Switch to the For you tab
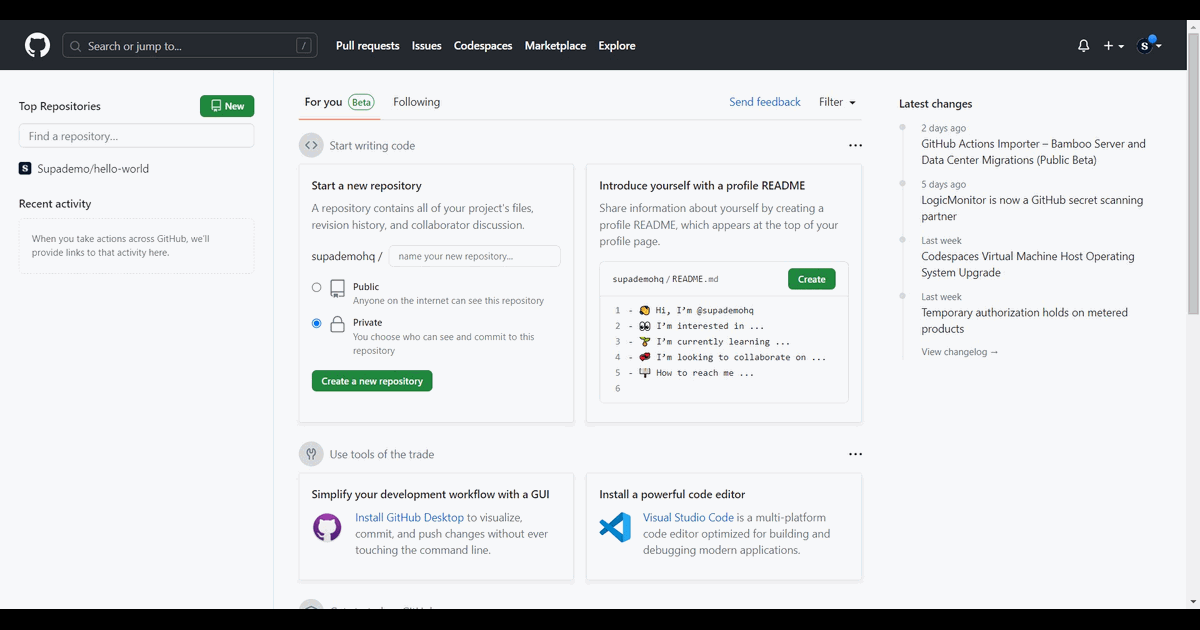 coord(339,102)
